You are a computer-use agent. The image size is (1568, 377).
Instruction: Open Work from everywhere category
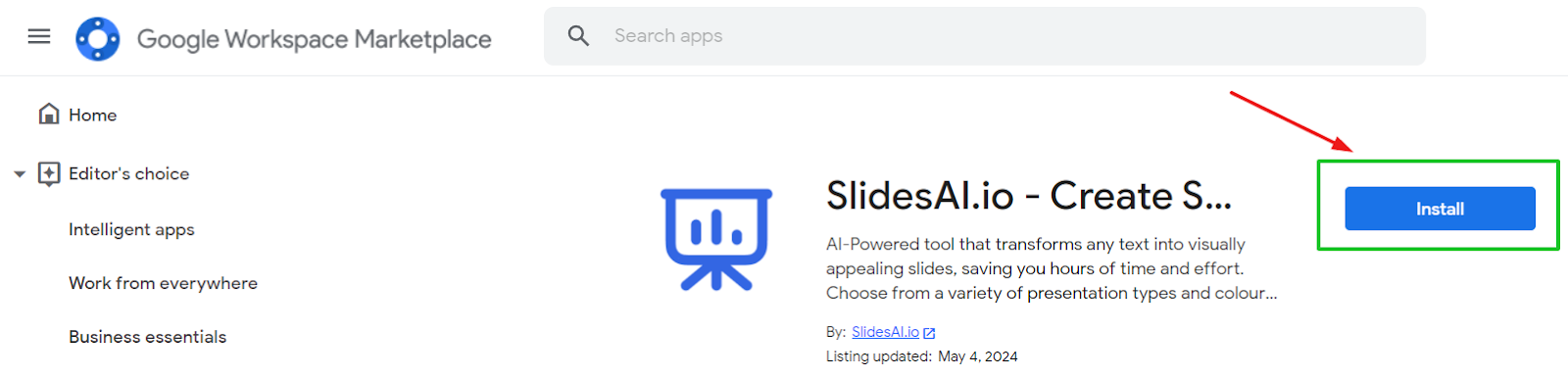click(x=163, y=283)
